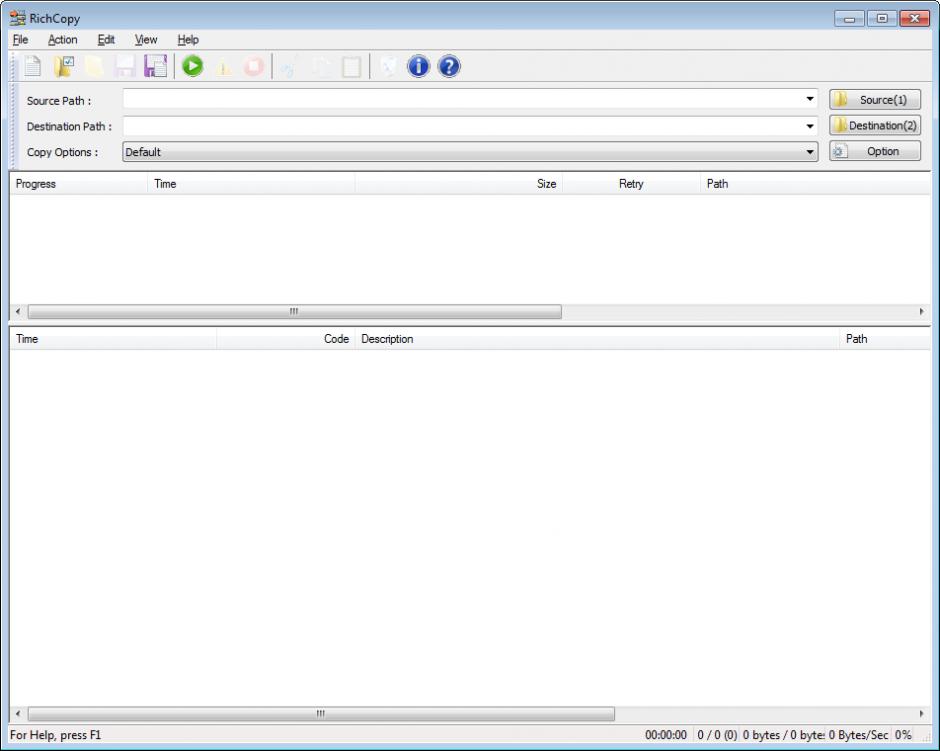Open the Help menu
This screenshot has height=751, width=940.
(188, 40)
